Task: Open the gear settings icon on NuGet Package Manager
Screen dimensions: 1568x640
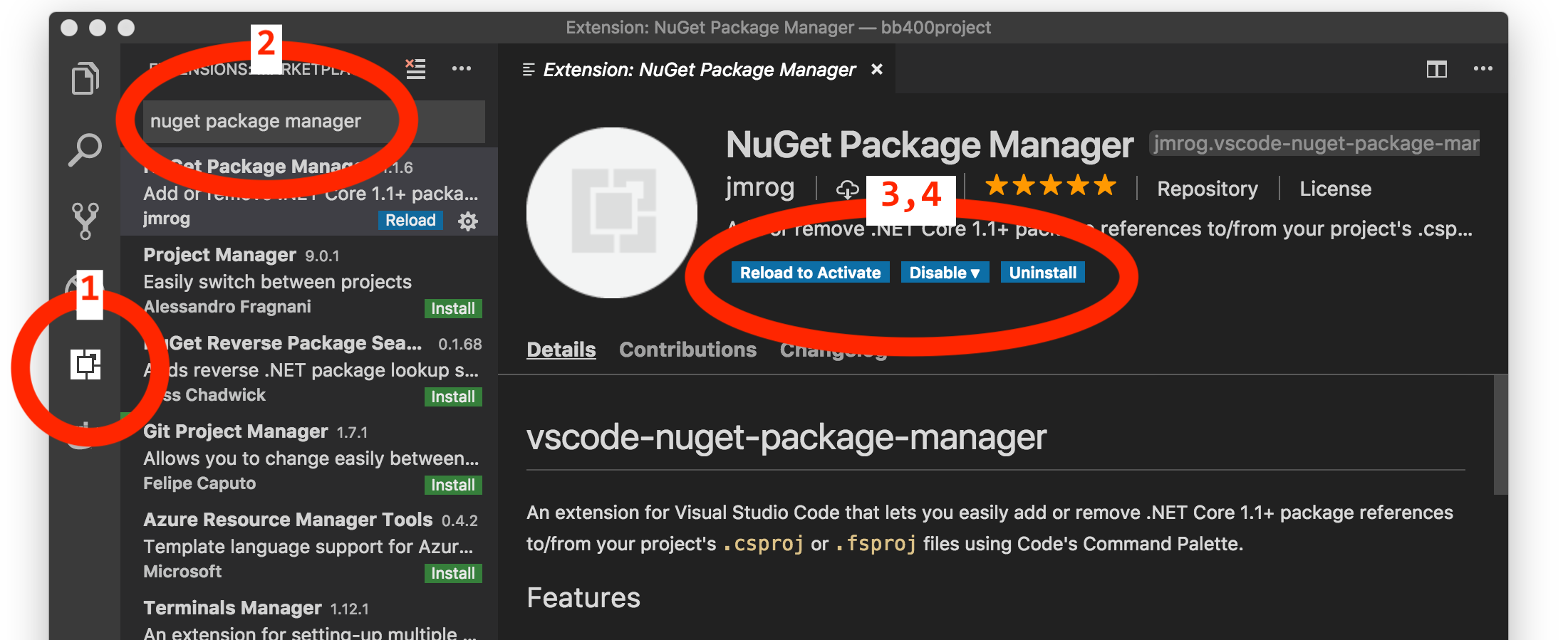Action: [x=467, y=221]
